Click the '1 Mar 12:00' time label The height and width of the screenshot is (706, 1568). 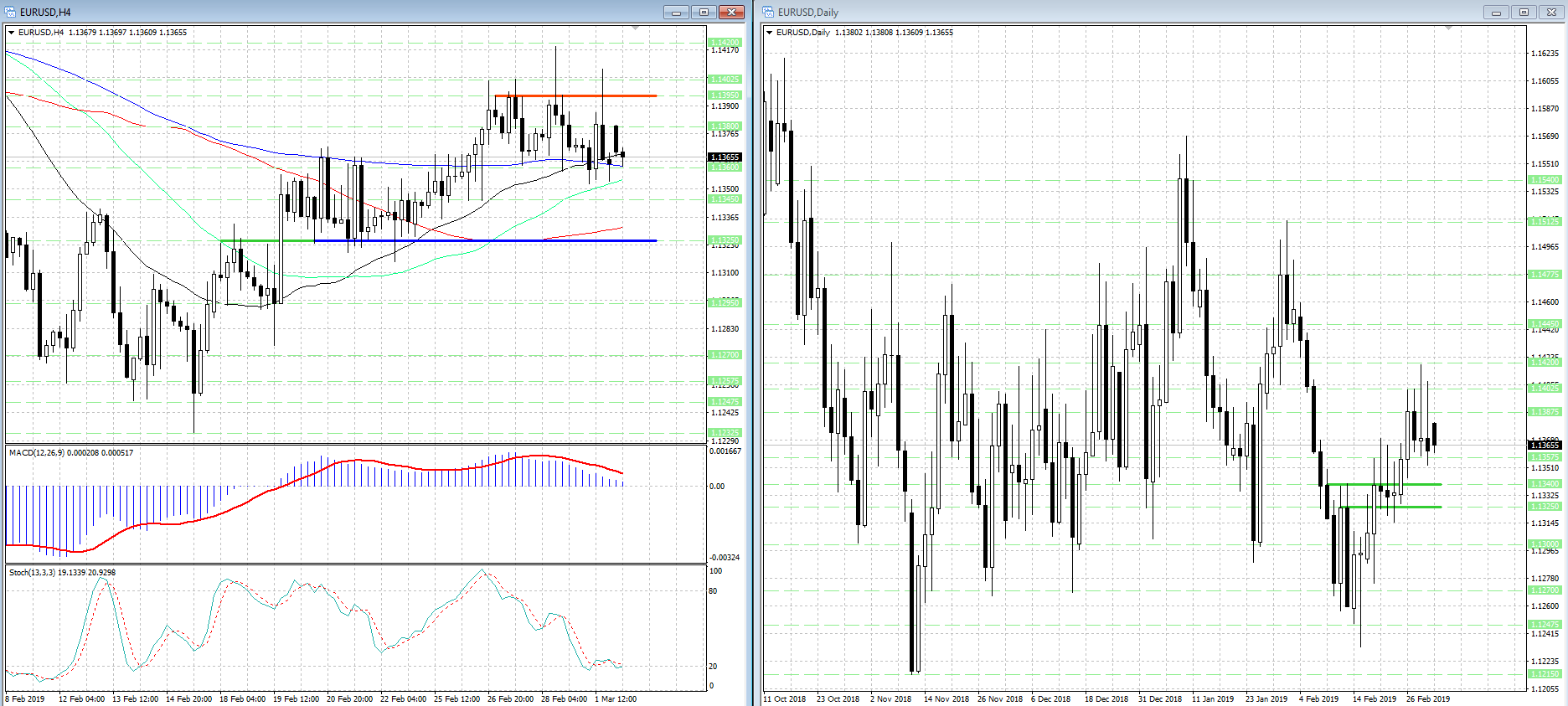pos(616,698)
